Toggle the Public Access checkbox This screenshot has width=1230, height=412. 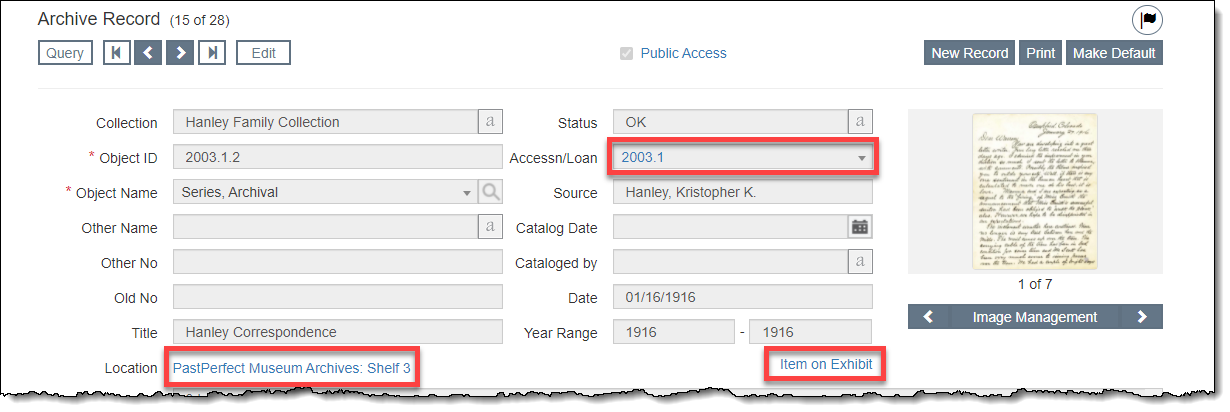coord(626,54)
